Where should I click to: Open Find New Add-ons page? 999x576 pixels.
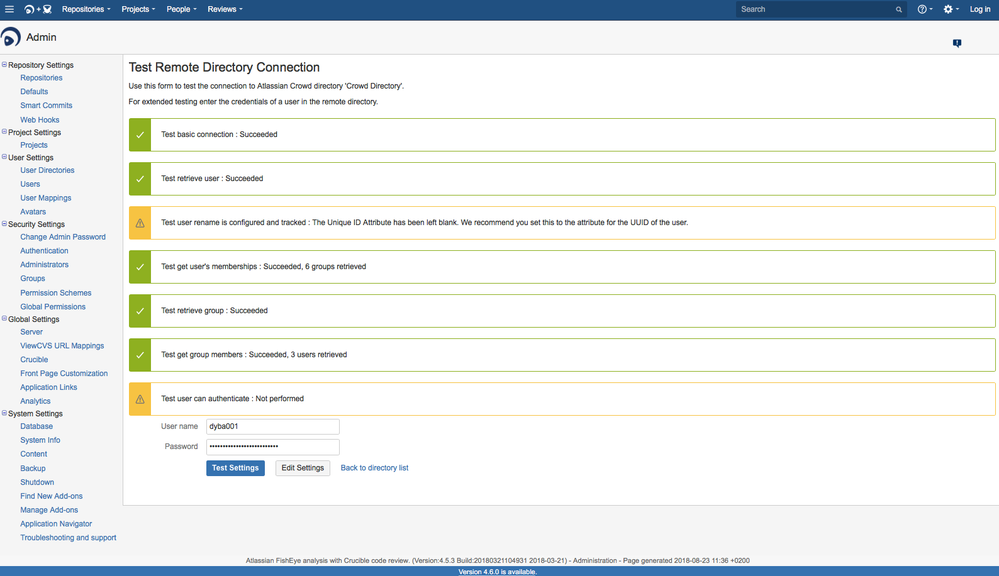point(51,496)
